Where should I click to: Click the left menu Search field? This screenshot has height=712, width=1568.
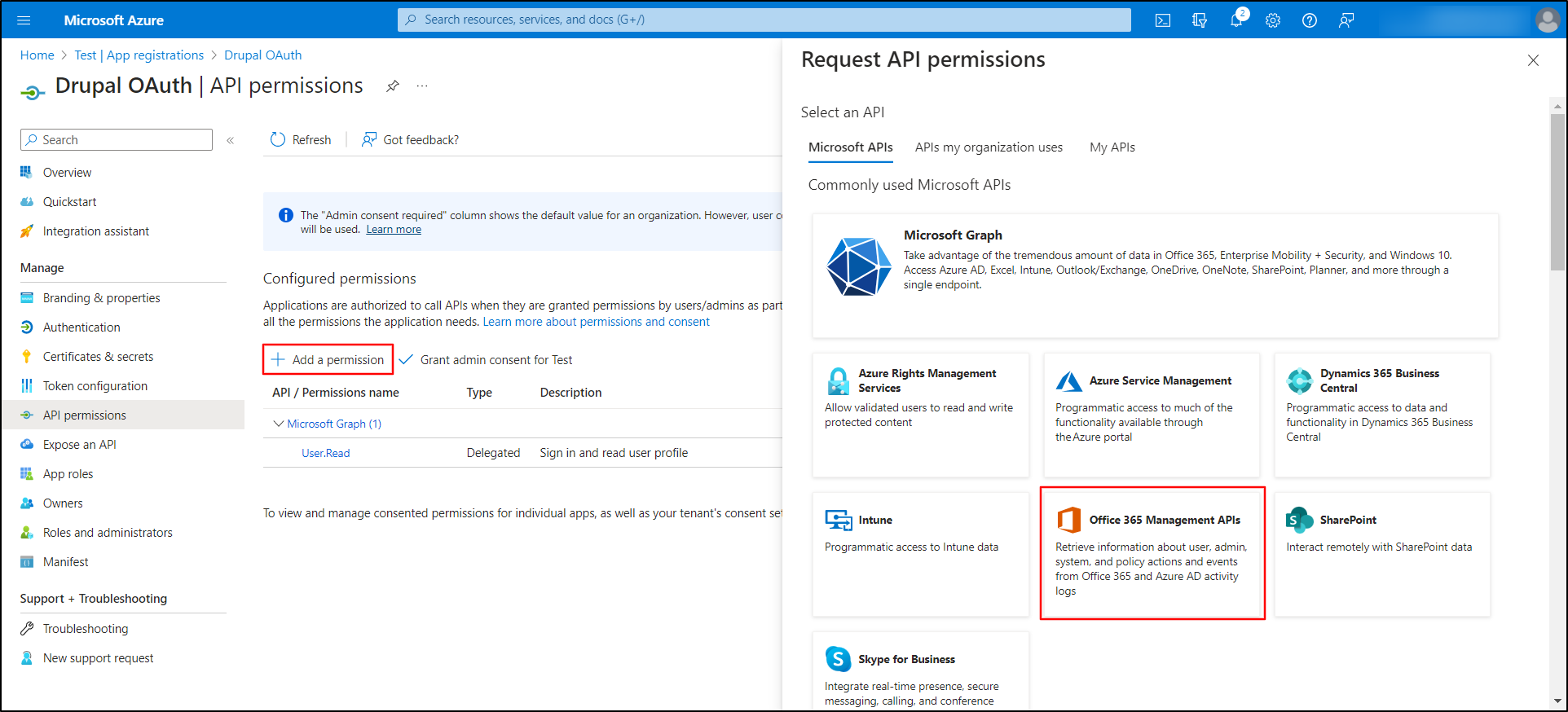click(117, 140)
